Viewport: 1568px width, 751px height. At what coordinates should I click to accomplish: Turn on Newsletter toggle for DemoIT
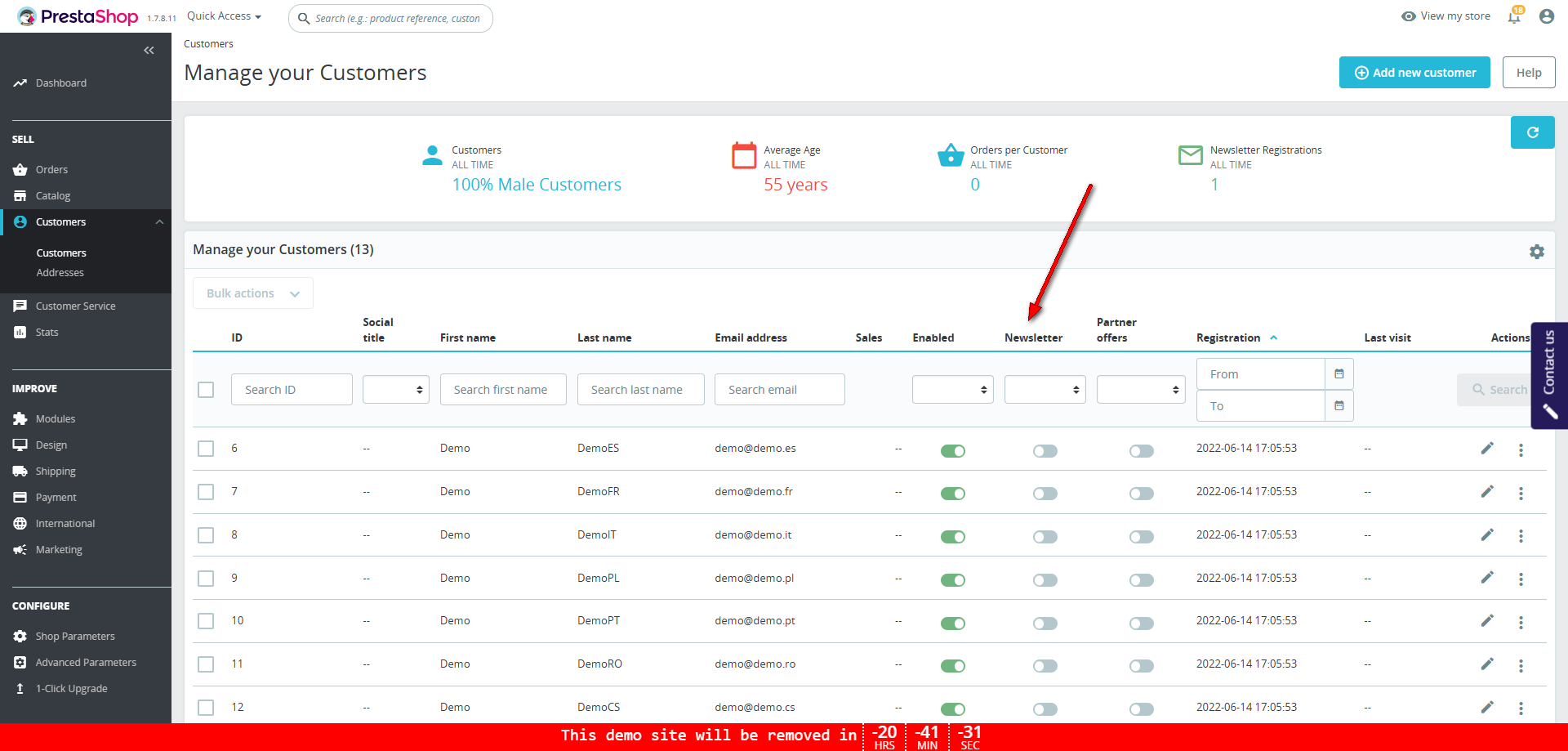tap(1045, 537)
